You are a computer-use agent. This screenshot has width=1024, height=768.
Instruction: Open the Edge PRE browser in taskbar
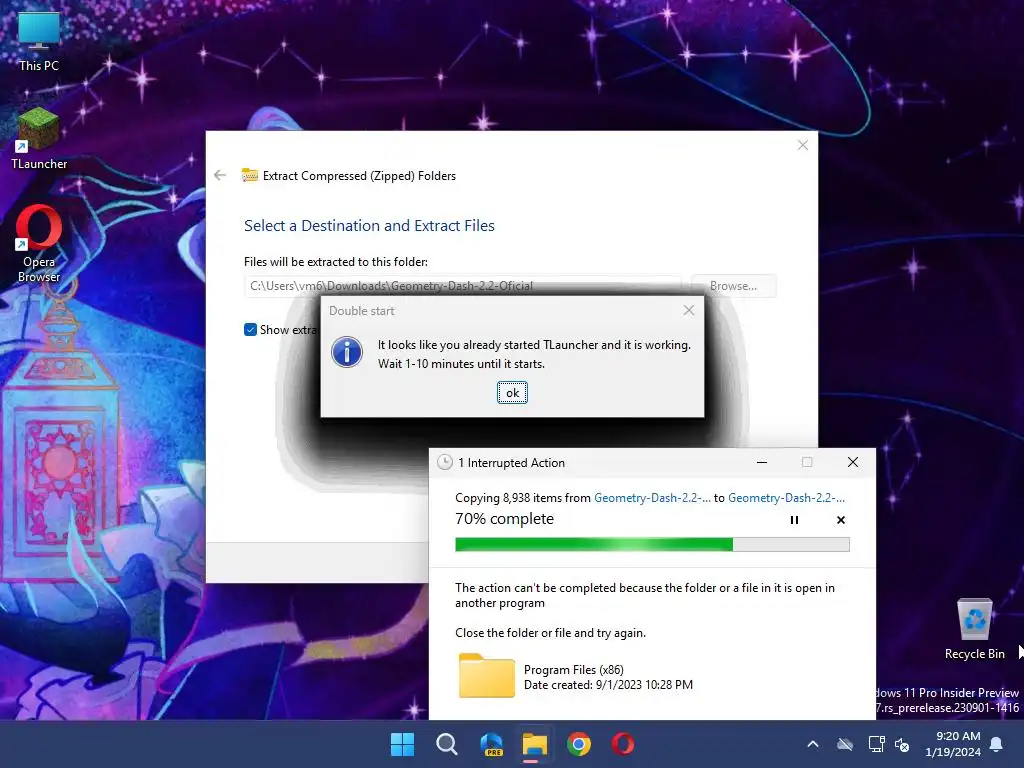tap(491, 744)
